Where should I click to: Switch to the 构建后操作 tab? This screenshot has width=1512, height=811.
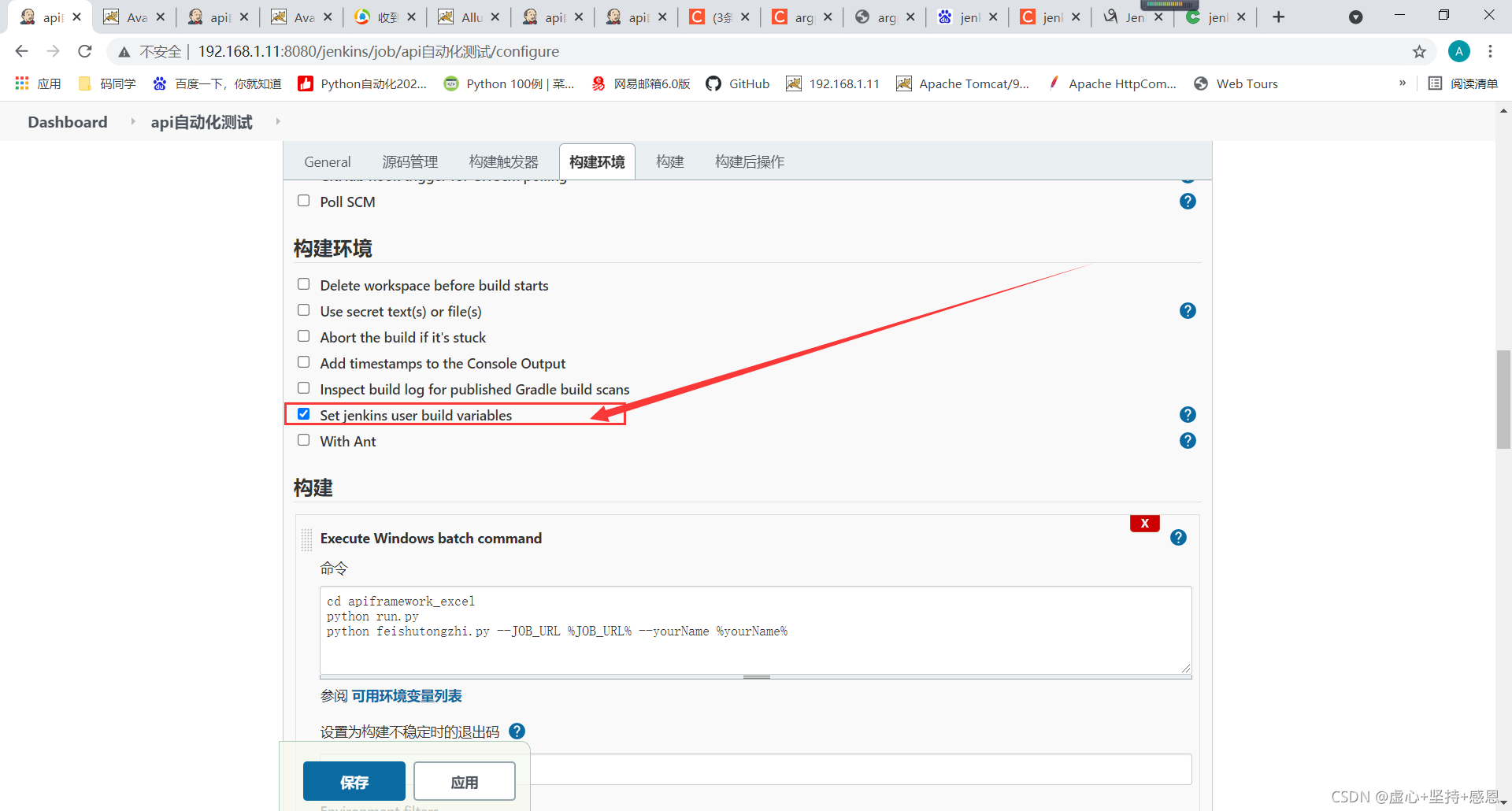(750, 161)
